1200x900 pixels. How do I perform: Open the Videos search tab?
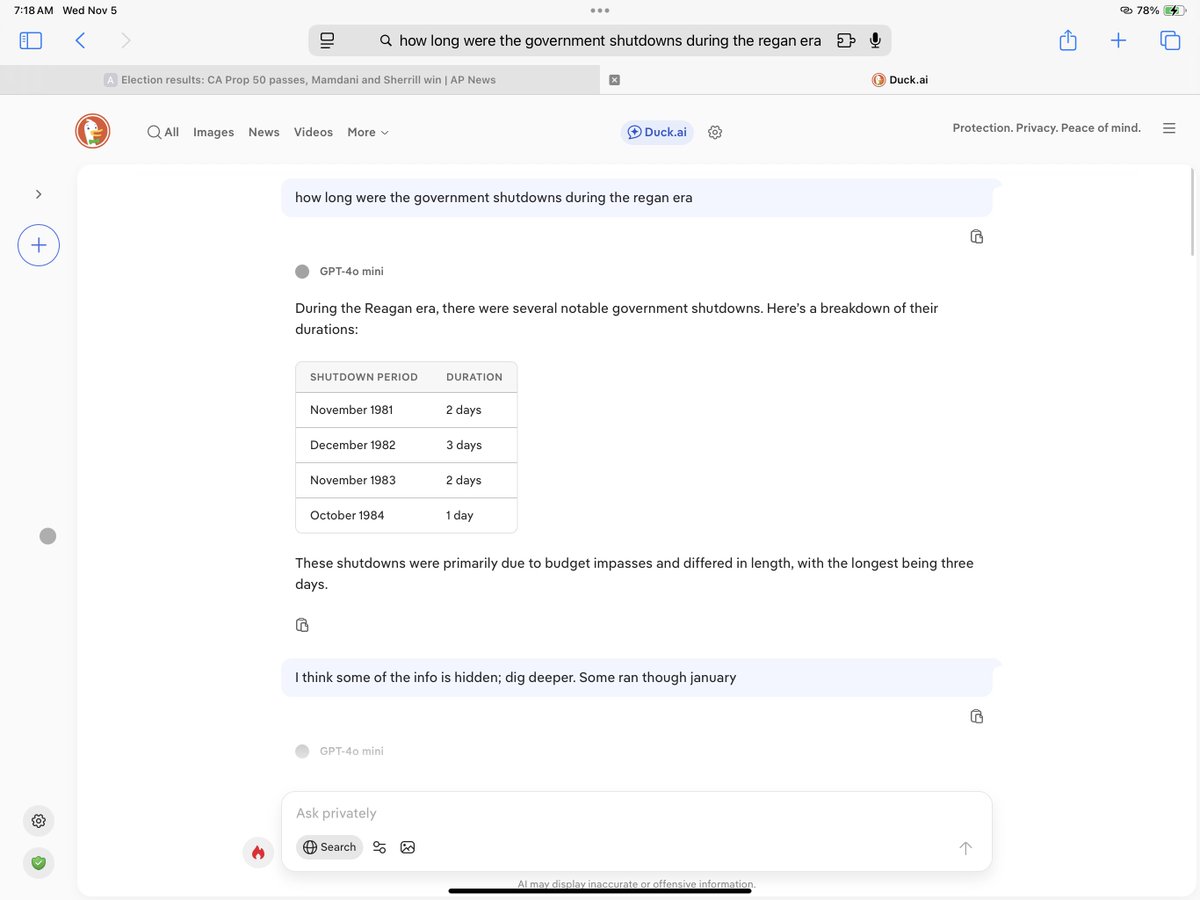[x=313, y=132]
